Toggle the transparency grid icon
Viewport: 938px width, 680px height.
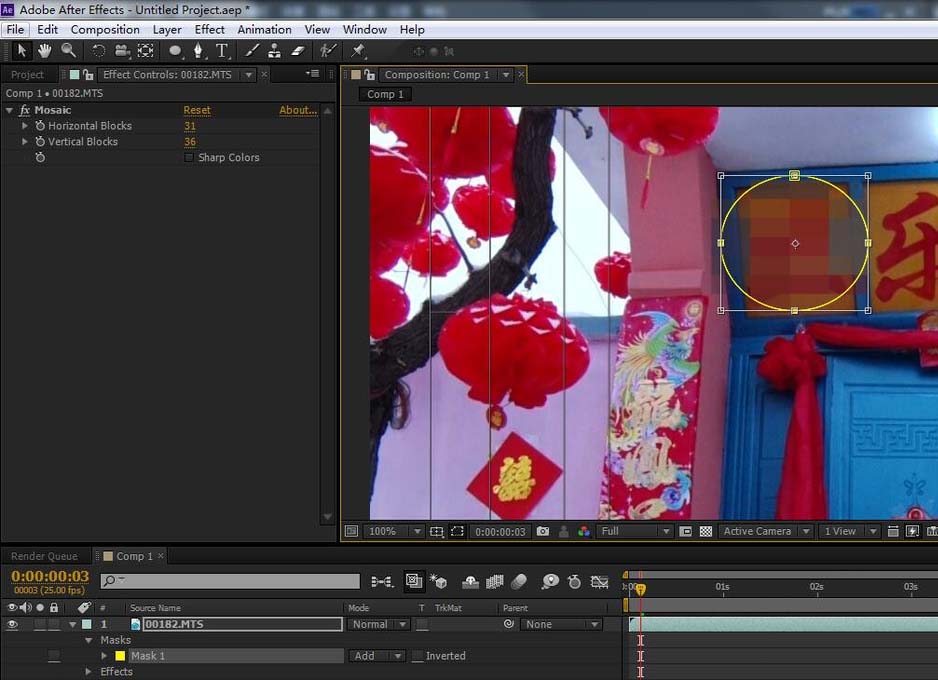tap(706, 532)
